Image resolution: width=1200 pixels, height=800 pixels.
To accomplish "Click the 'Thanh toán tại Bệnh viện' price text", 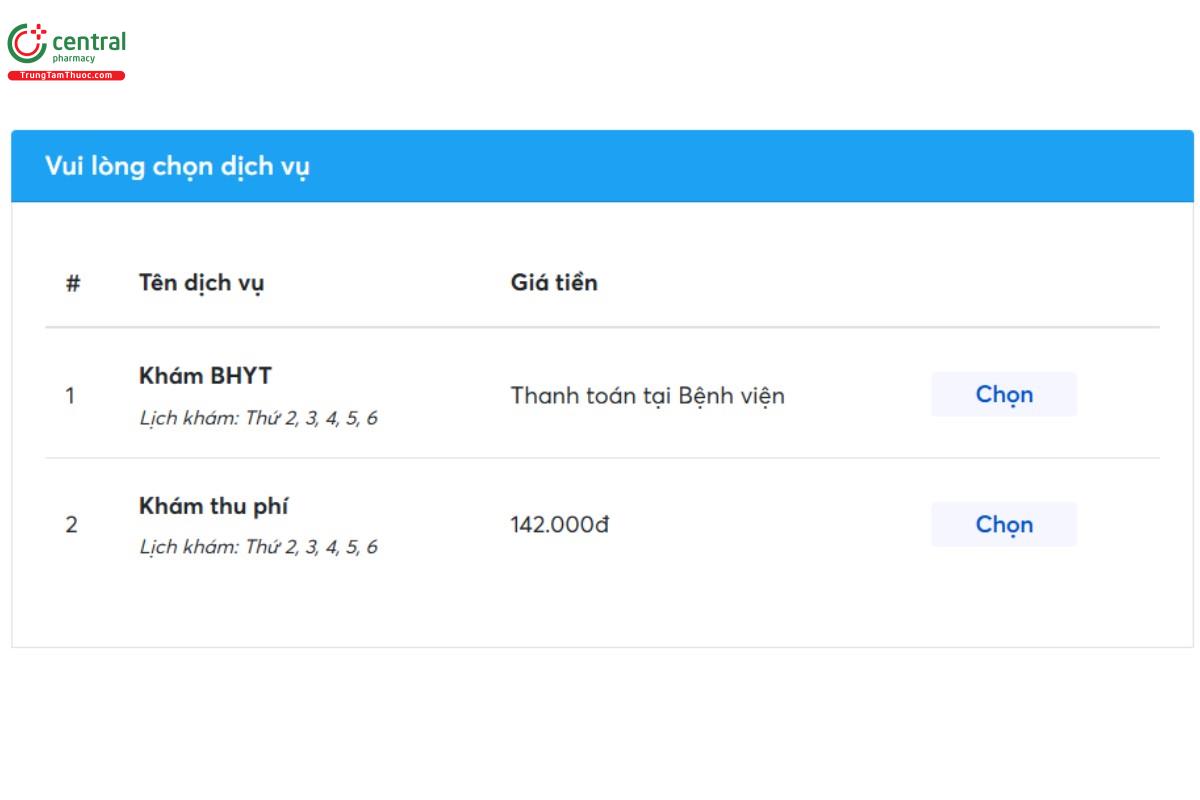I will click(647, 396).
